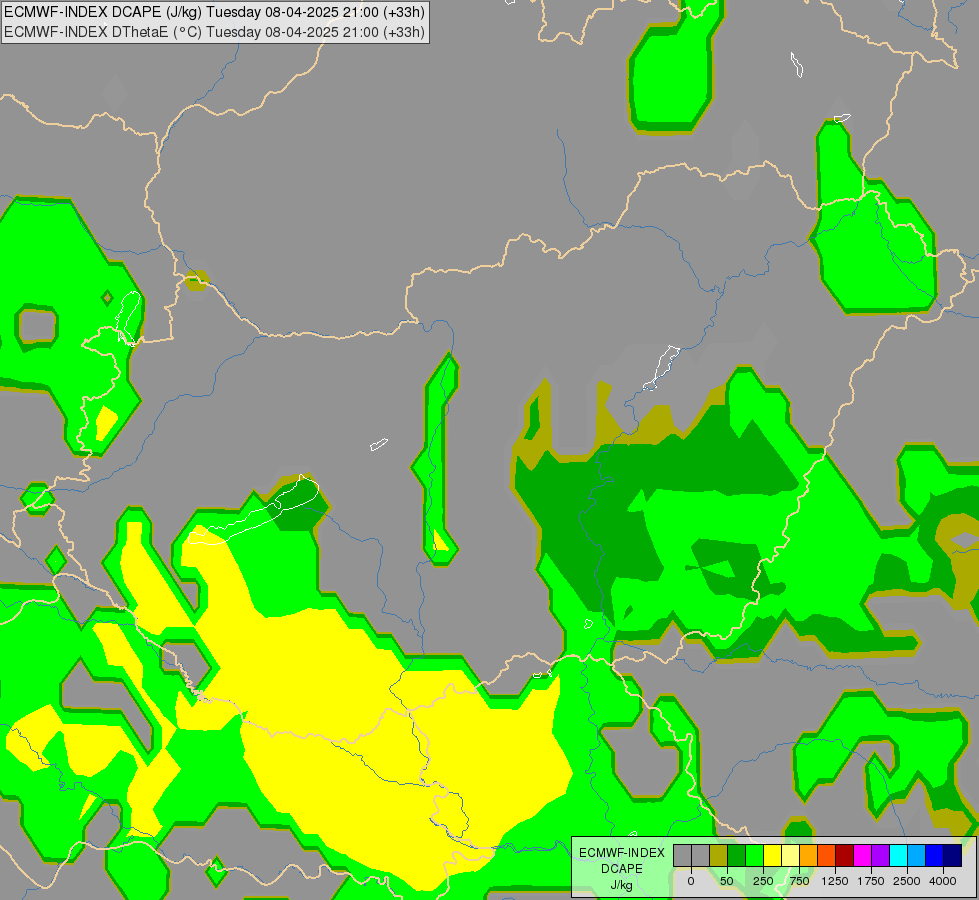Click the legend value 50

(x=727, y=881)
